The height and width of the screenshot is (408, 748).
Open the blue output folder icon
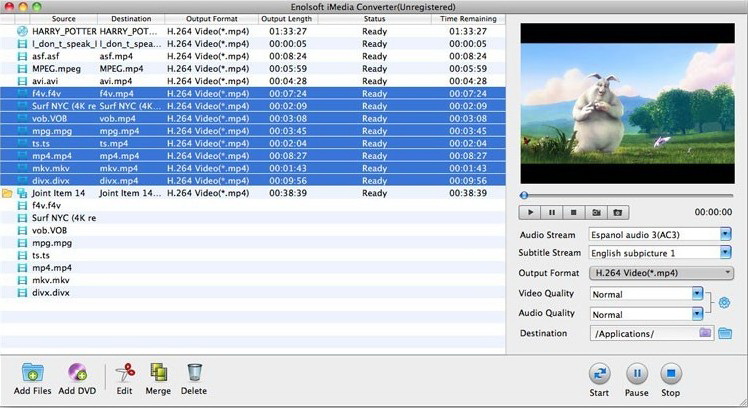(x=725, y=333)
